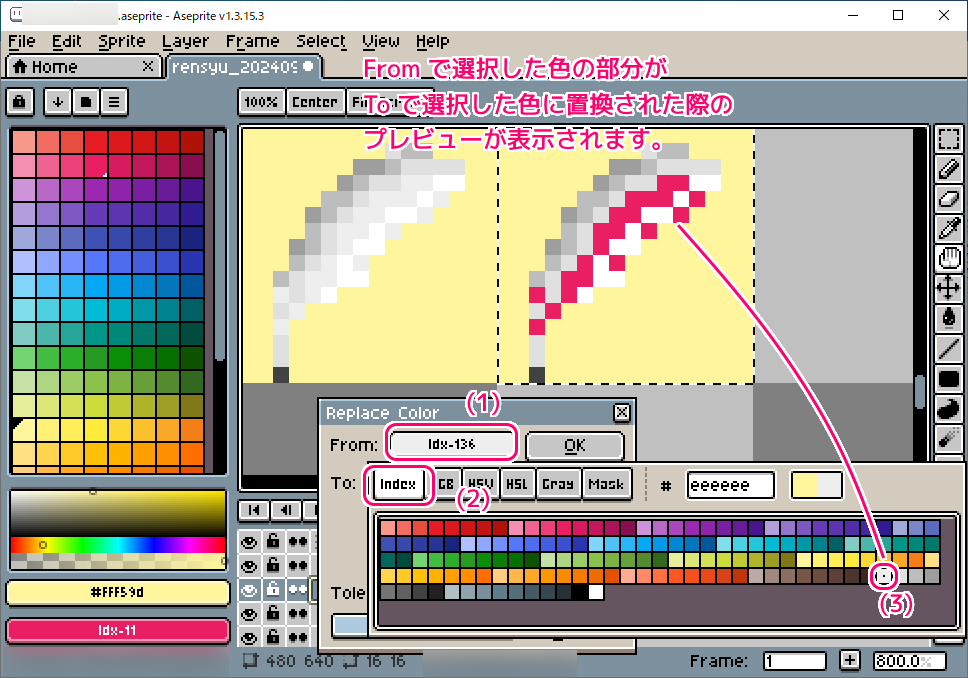The image size is (968, 678).
Task: Select the Pencil tool
Action: pos(948,169)
